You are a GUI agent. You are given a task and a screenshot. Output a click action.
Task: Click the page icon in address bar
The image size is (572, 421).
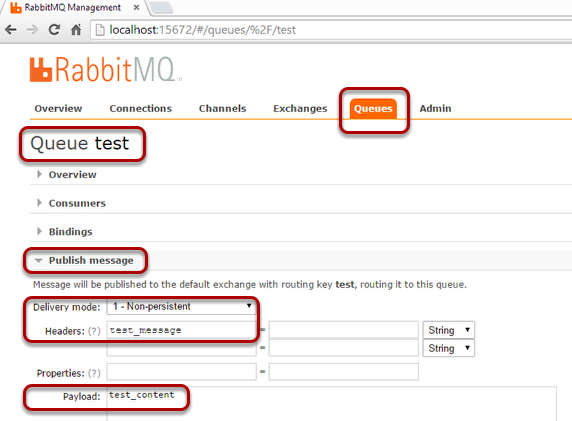point(100,30)
